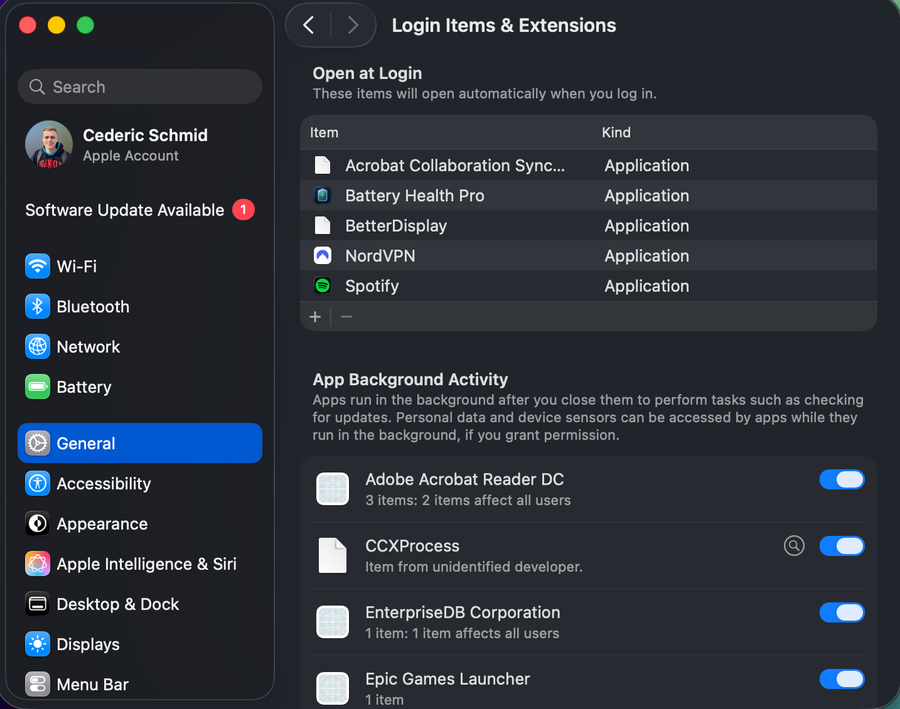Image resolution: width=900 pixels, height=709 pixels.
Task: Click the Apple Intelligence & Siri icon
Action: click(x=37, y=564)
